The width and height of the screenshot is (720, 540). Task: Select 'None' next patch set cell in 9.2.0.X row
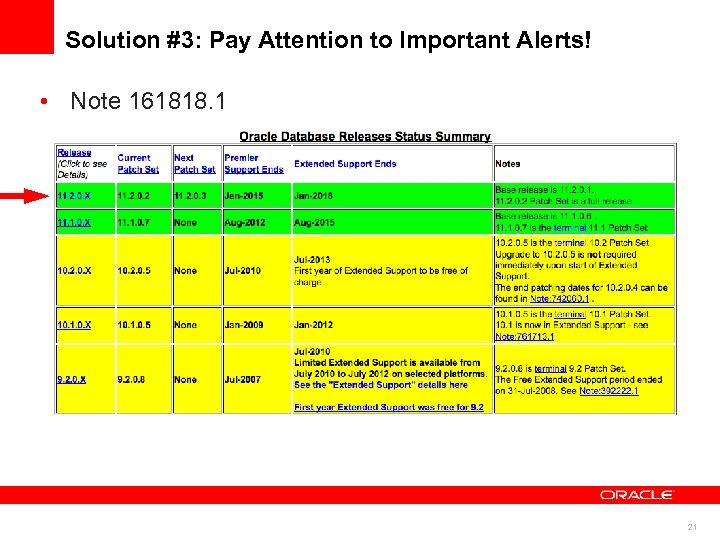(x=197, y=379)
